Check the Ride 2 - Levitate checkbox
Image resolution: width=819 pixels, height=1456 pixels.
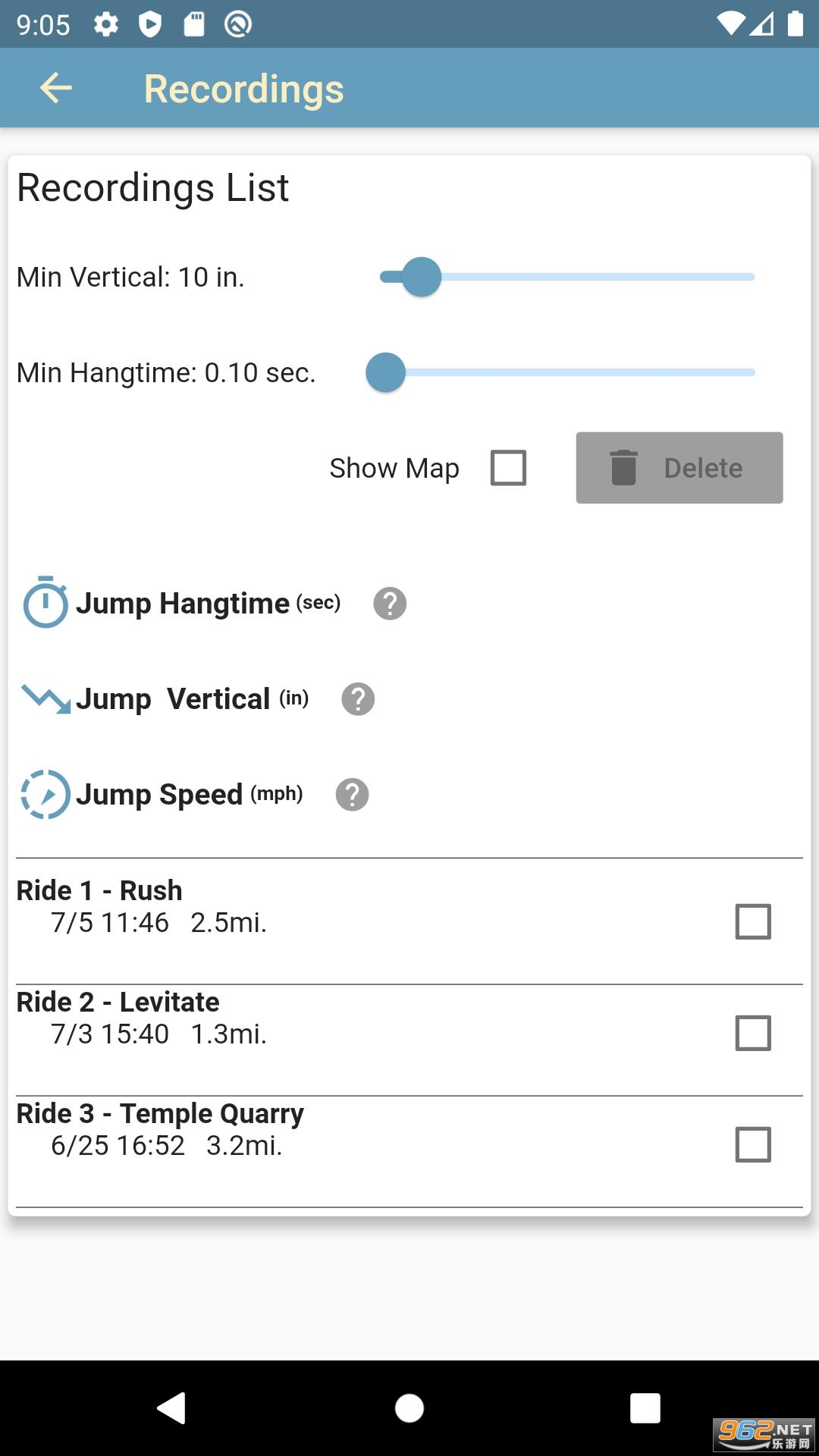753,1033
